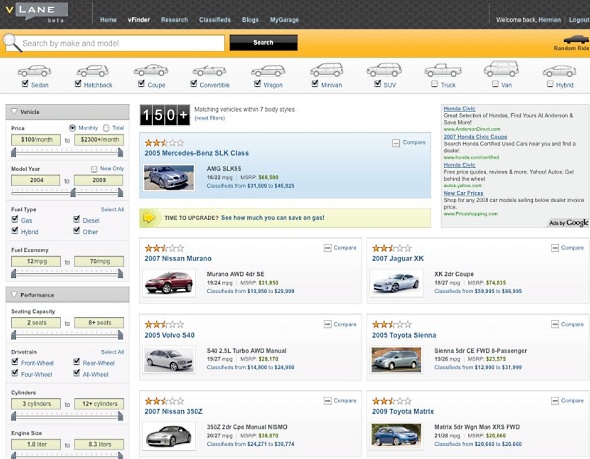Click the SUV body style icon
This screenshot has width=590, height=459.
[x=384, y=70]
